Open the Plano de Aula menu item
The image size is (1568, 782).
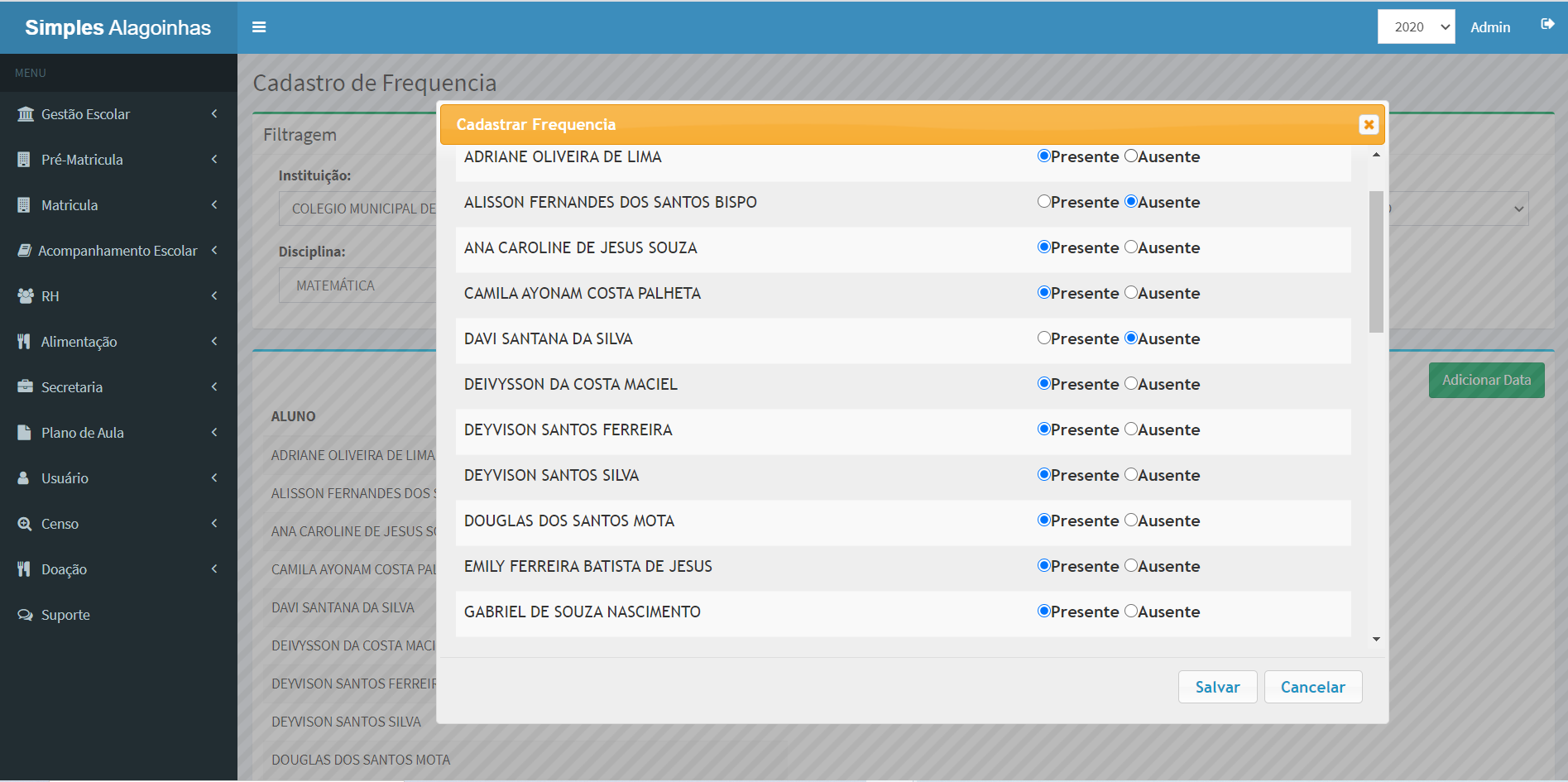(x=118, y=433)
